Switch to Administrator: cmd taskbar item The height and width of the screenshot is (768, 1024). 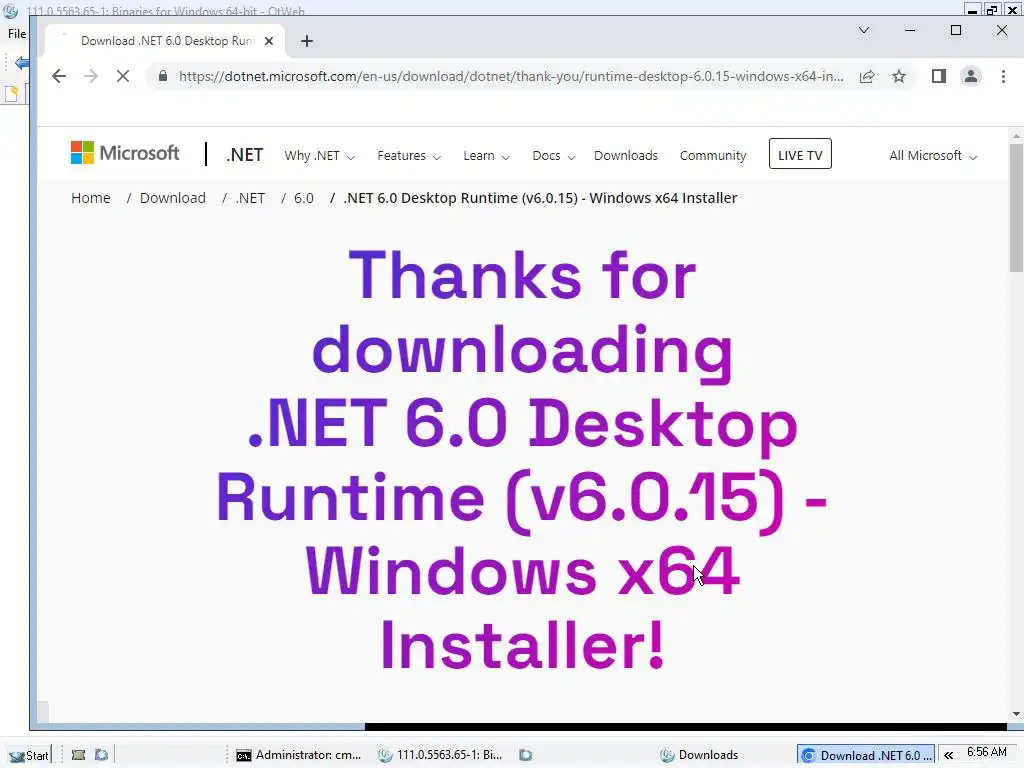299,755
